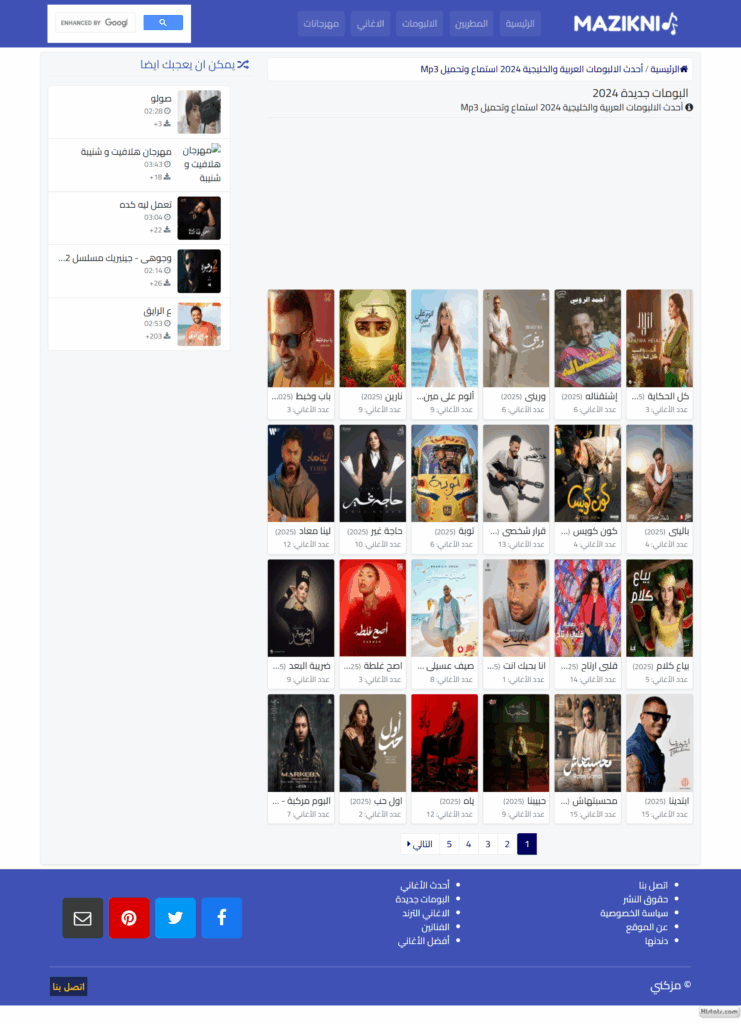
Task: Click footer link دندنها
Action: pos(656,941)
